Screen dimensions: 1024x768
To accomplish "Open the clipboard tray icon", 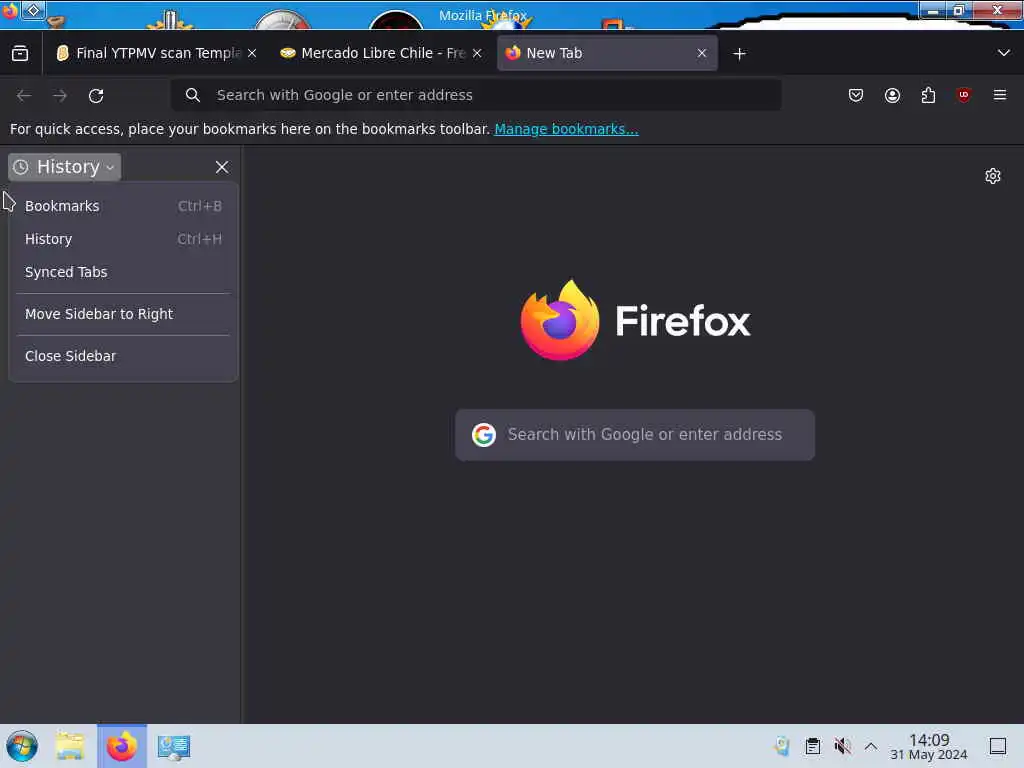I will point(812,746).
